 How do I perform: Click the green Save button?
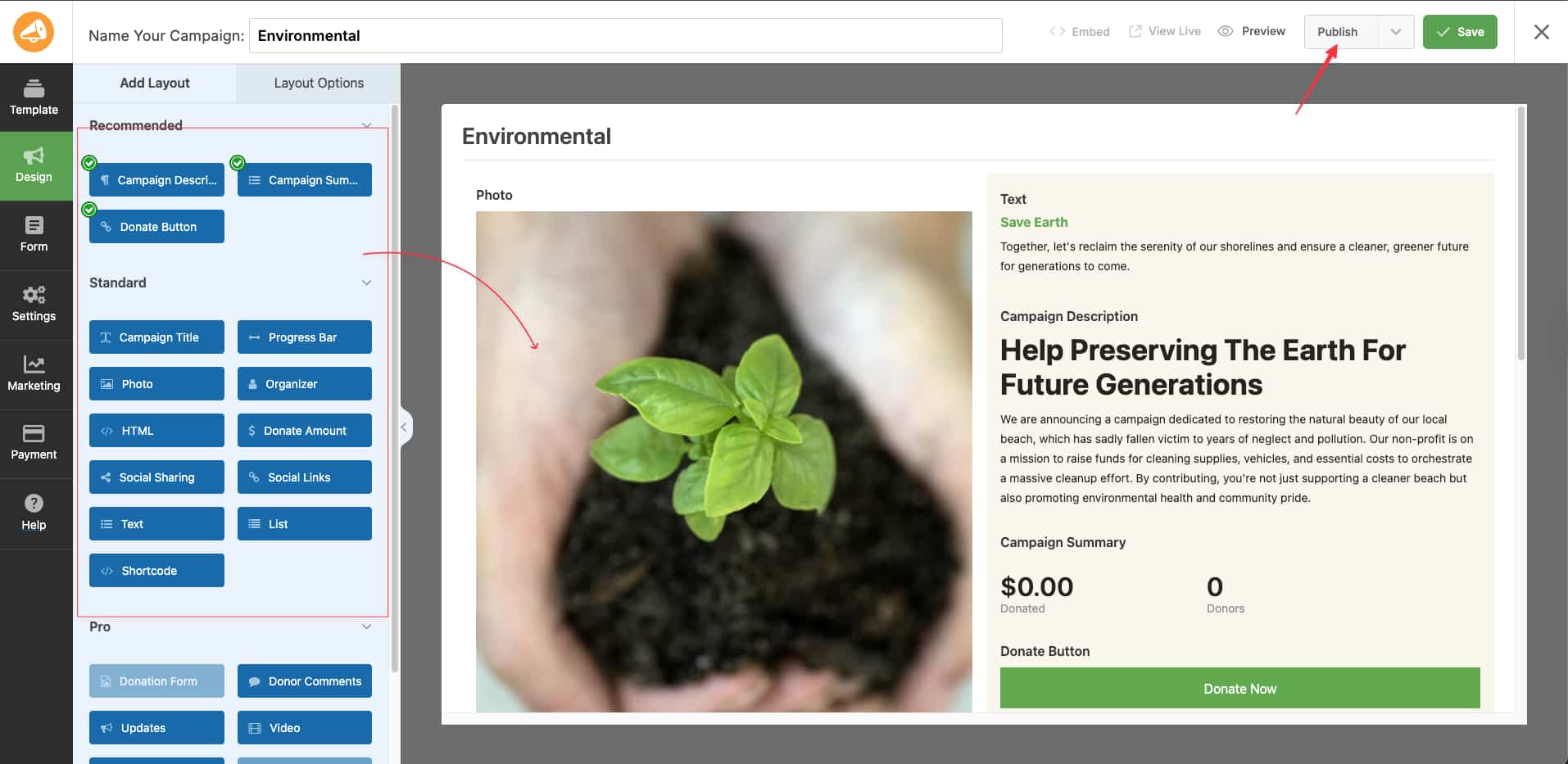click(x=1460, y=31)
